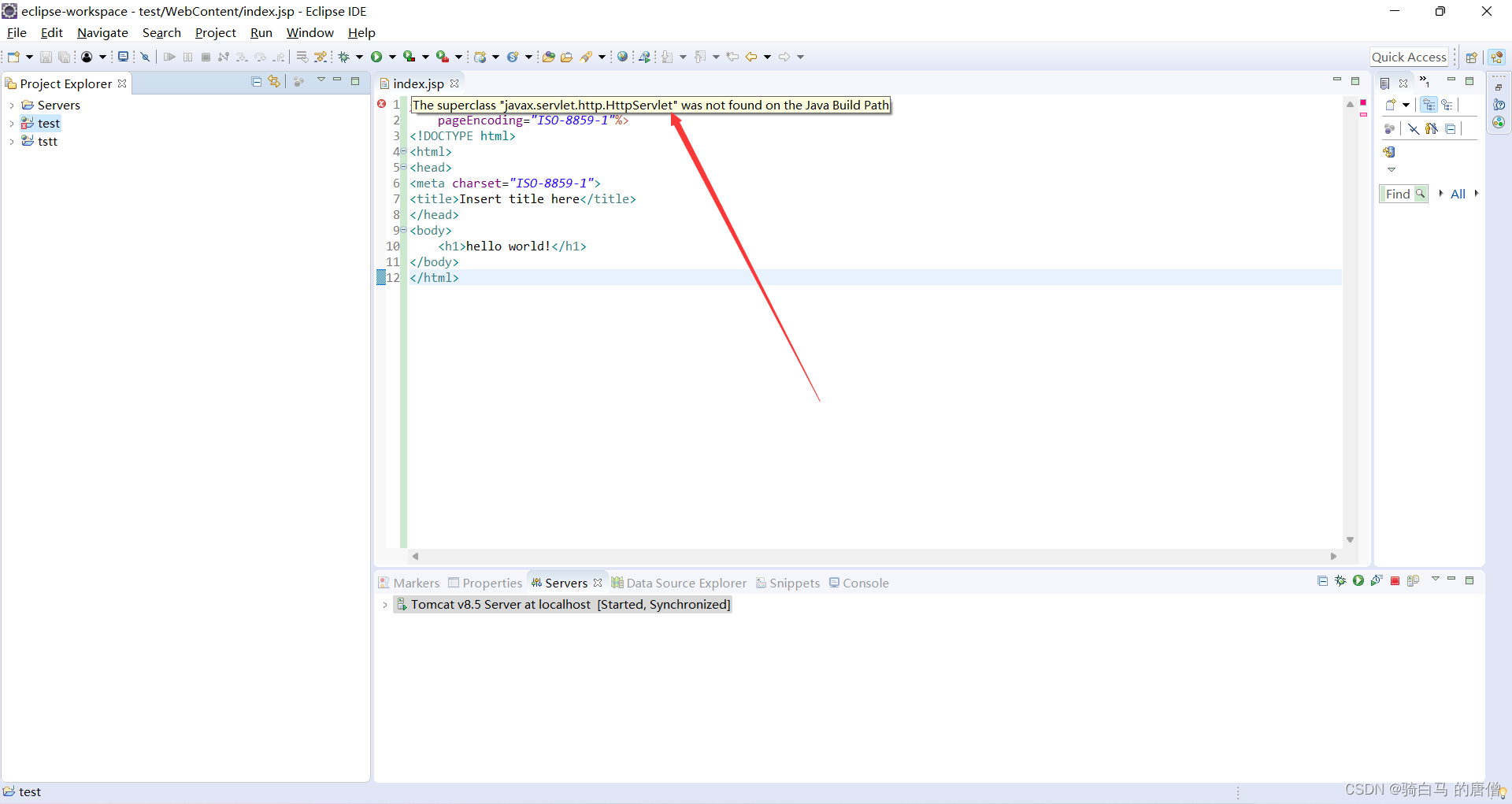Click the green Run toolbar button

[x=376, y=57]
